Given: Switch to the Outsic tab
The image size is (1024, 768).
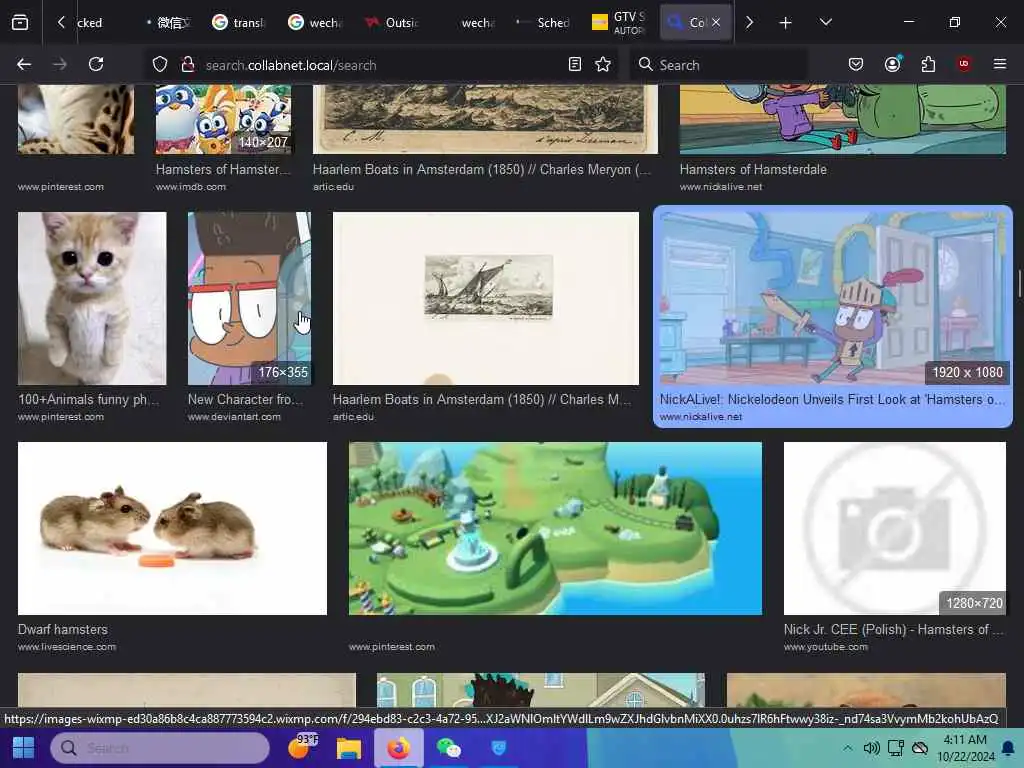Looking at the screenshot, I should pyautogui.click(x=391, y=23).
